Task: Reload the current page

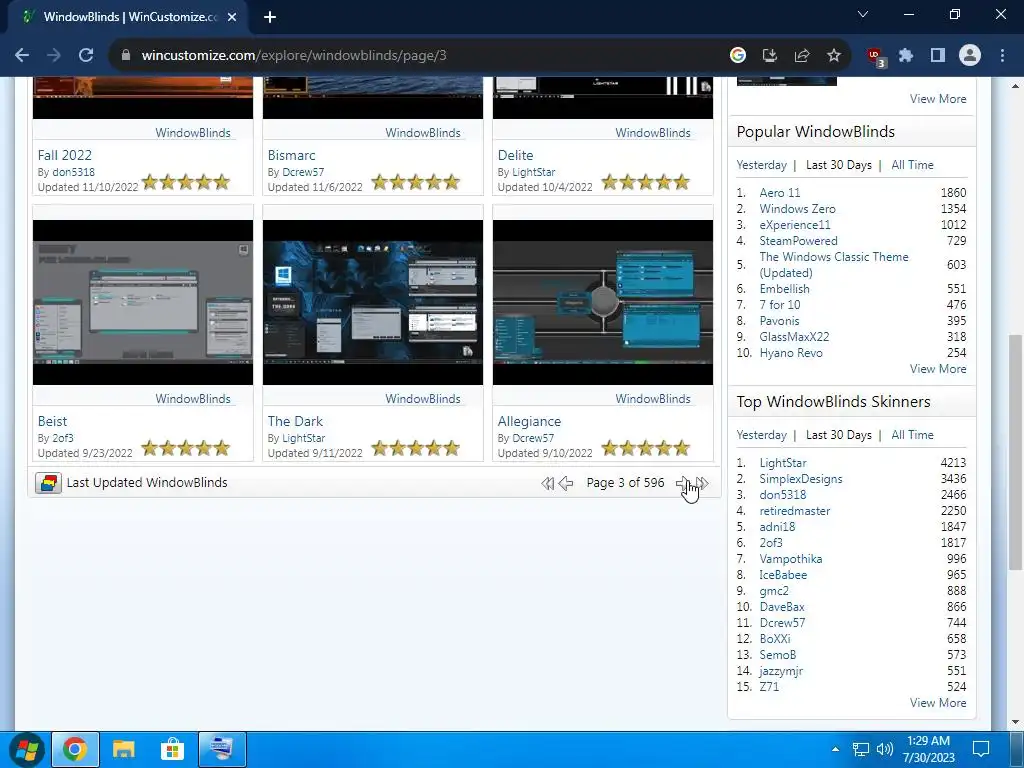Action: 86,56
